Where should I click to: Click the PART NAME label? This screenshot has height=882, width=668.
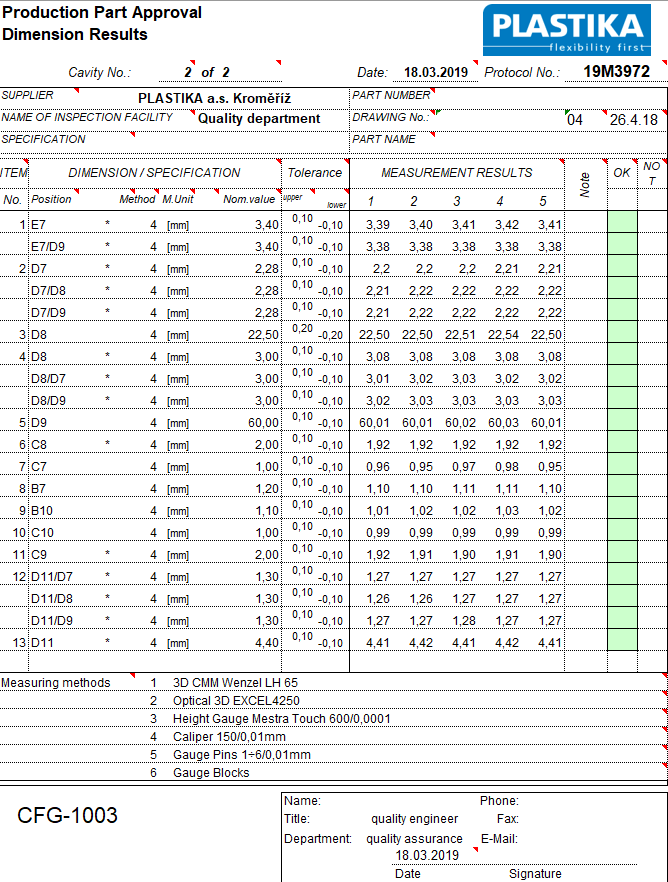click(383, 139)
